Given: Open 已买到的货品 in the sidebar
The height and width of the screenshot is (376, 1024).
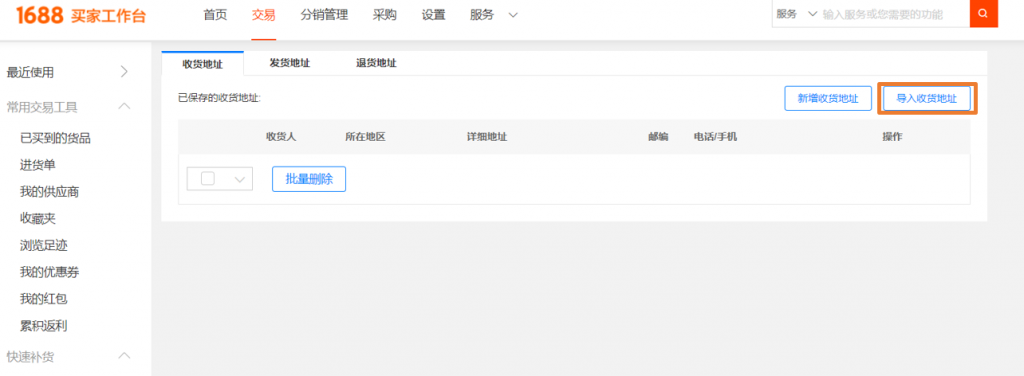Looking at the screenshot, I should (x=56, y=138).
